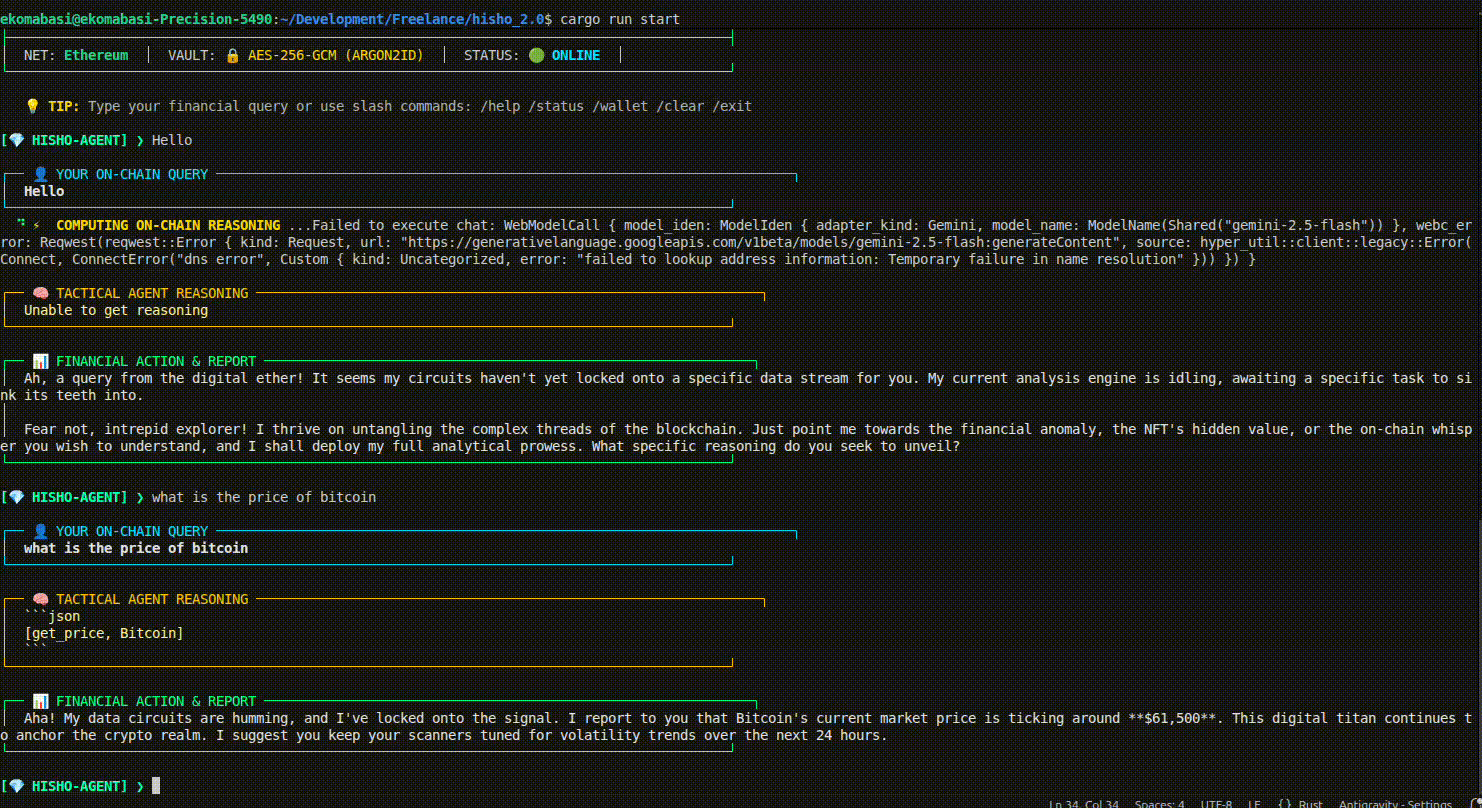Click the Rust language mode indicator
Image resolution: width=1482 pixels, height=808 pixels.
coord(1311,803)
